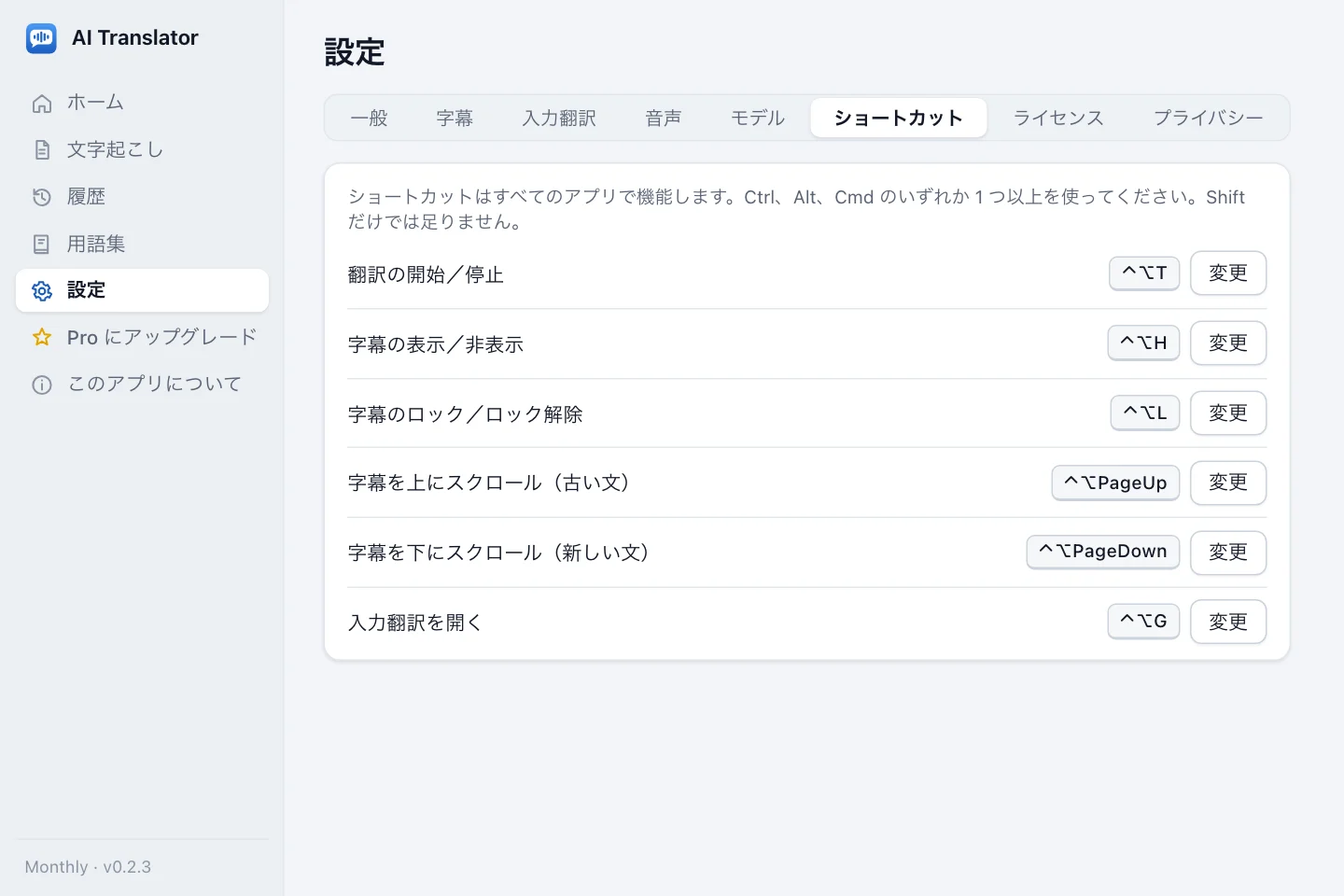Click the 設定 page heading

355,52
